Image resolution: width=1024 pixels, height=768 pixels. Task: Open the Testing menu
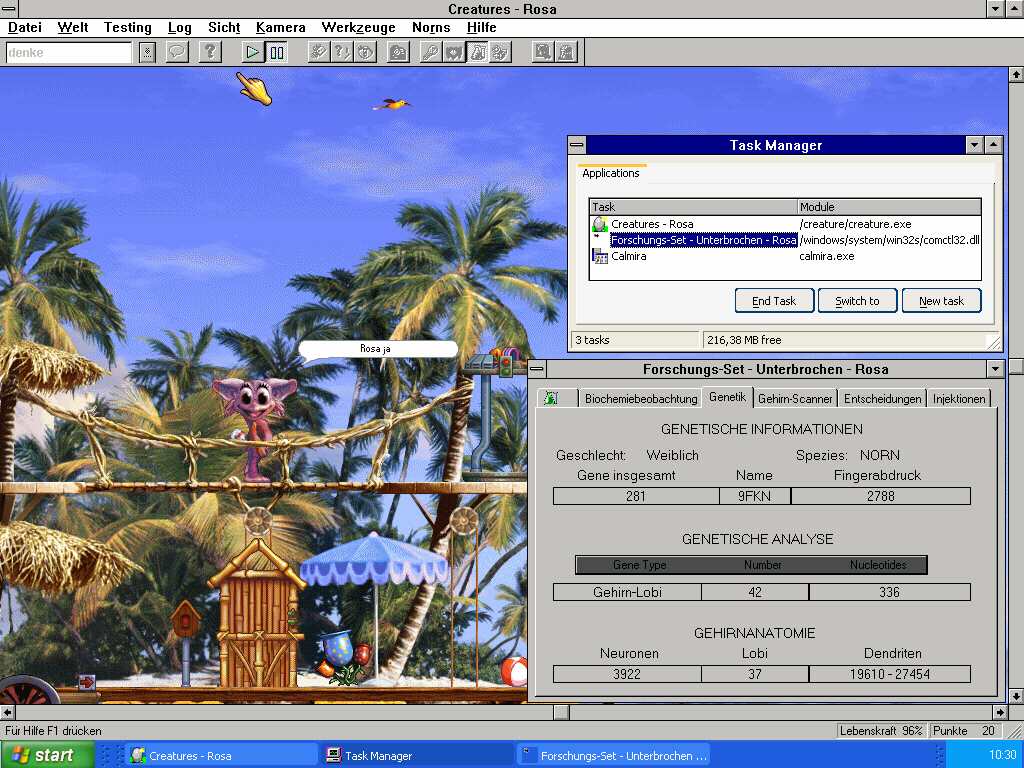[x=127, y=27]
